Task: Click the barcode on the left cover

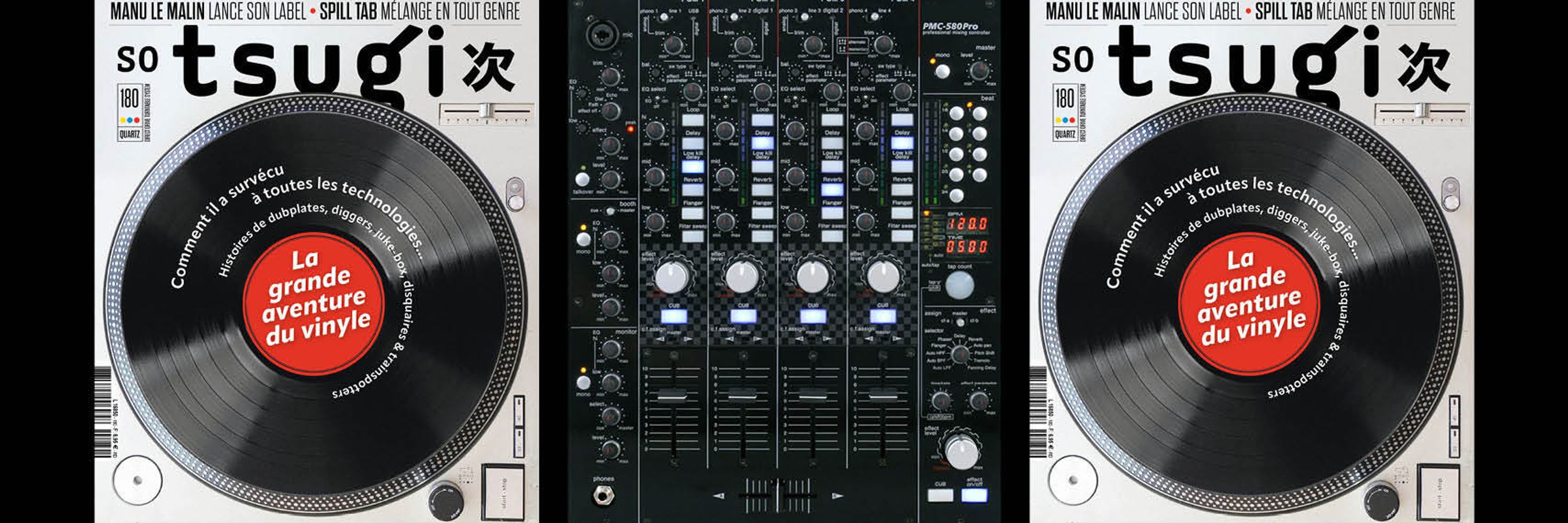Action: pos(103,412)
